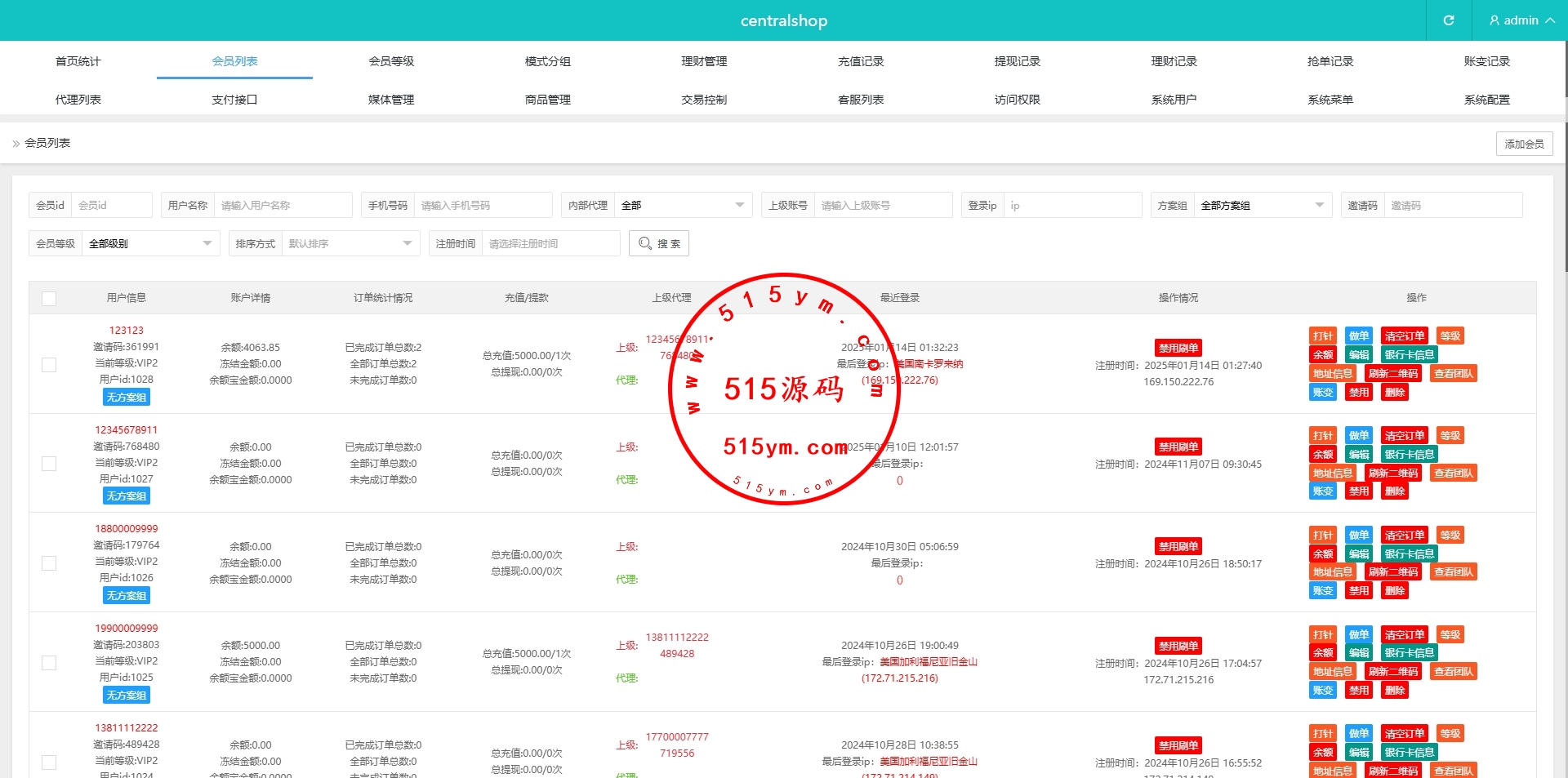The height and width of the screenshot is (778, 1568).
Task: Click 禁用刷单 for user 19900009999
Action: click(x=1178, y=646)
